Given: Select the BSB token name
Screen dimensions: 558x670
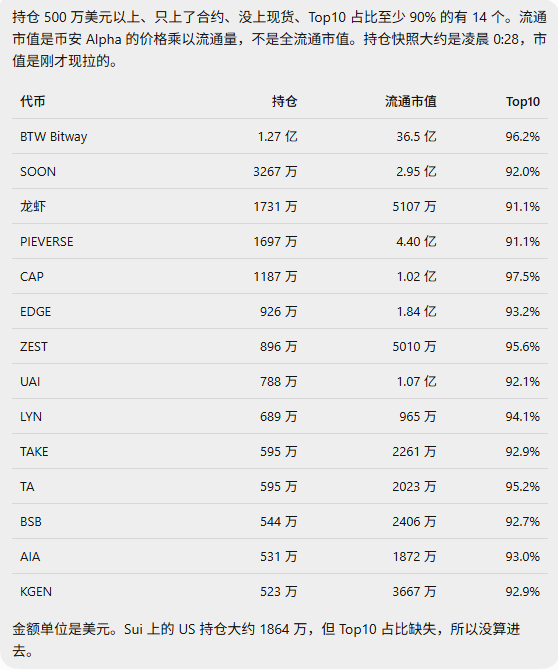Looking at the screenshot, I should pyautogui.click(x=31, y=522).
